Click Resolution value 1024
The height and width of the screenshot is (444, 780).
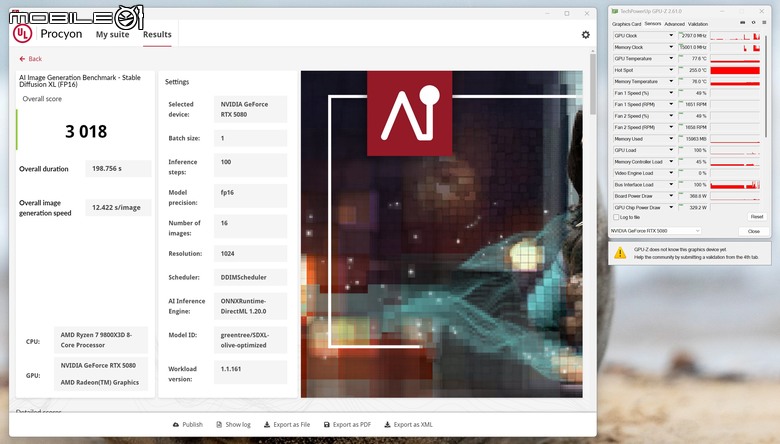pos(250,254)
